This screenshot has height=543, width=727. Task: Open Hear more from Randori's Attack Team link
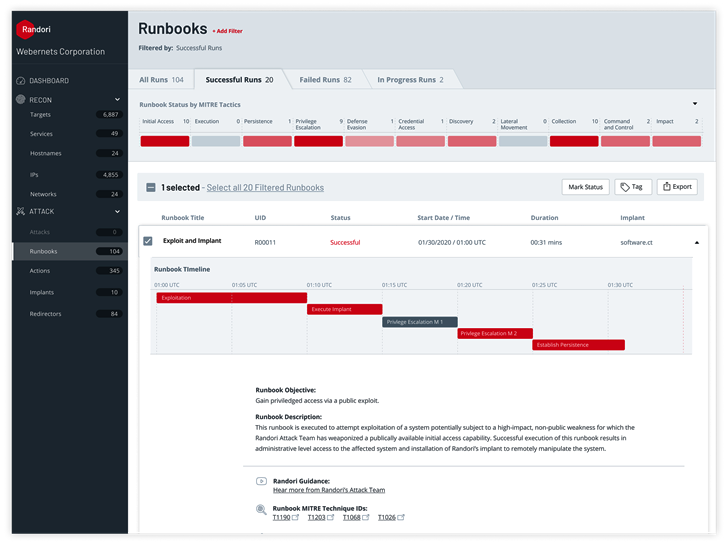tap(329, 490)
